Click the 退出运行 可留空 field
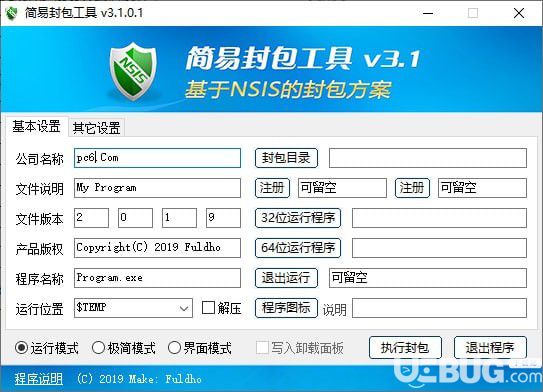This screenshot has width=543, height=392. tap(428, 278)
